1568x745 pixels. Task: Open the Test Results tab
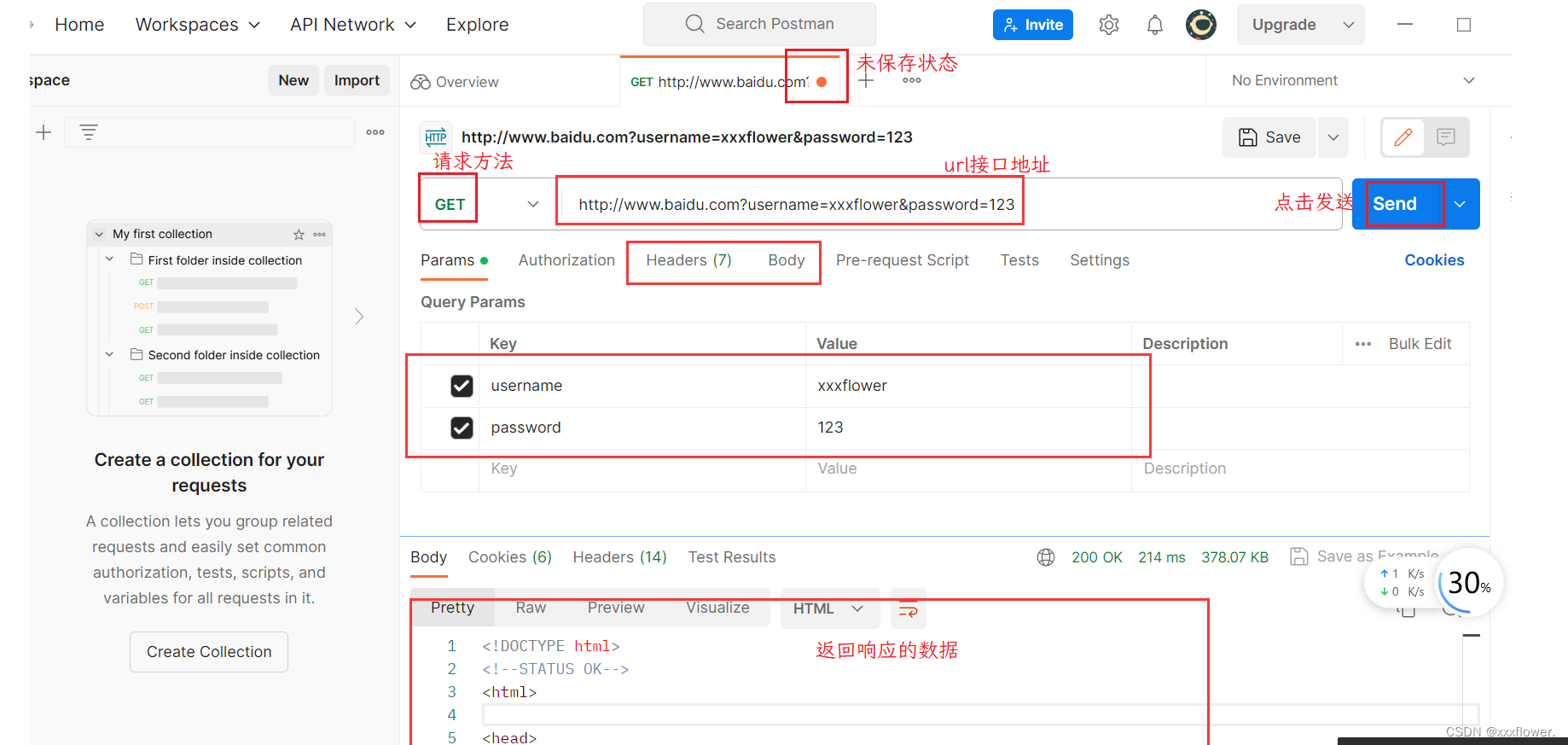coord(732,557)
